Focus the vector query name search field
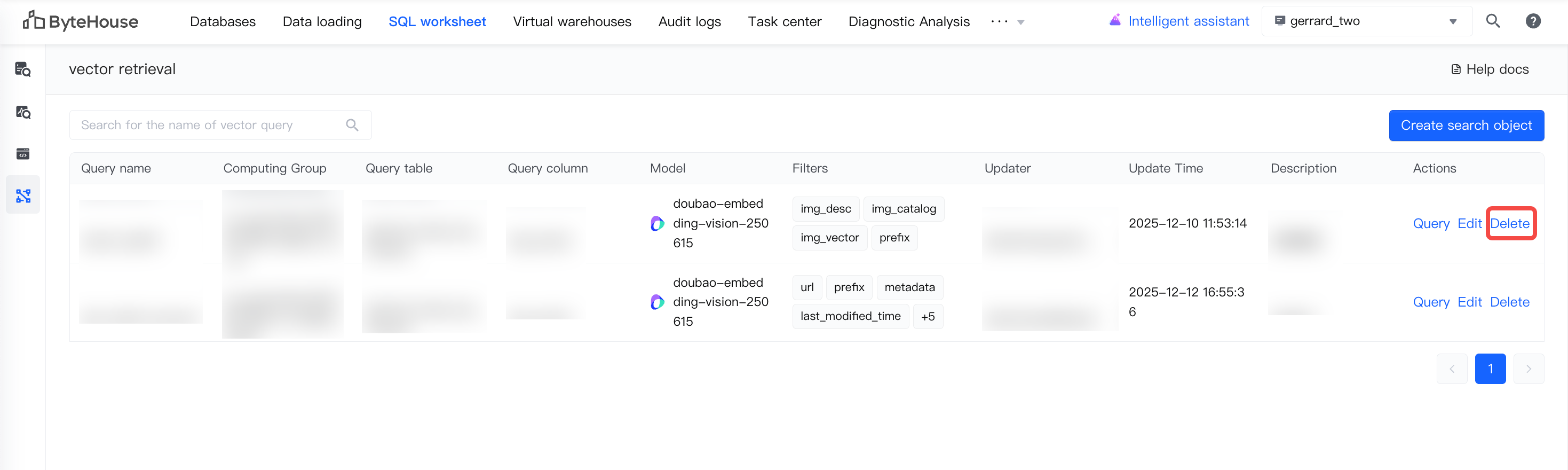Image resolution: width=1568 pixels, height=470 pixels. click(207, 126)
